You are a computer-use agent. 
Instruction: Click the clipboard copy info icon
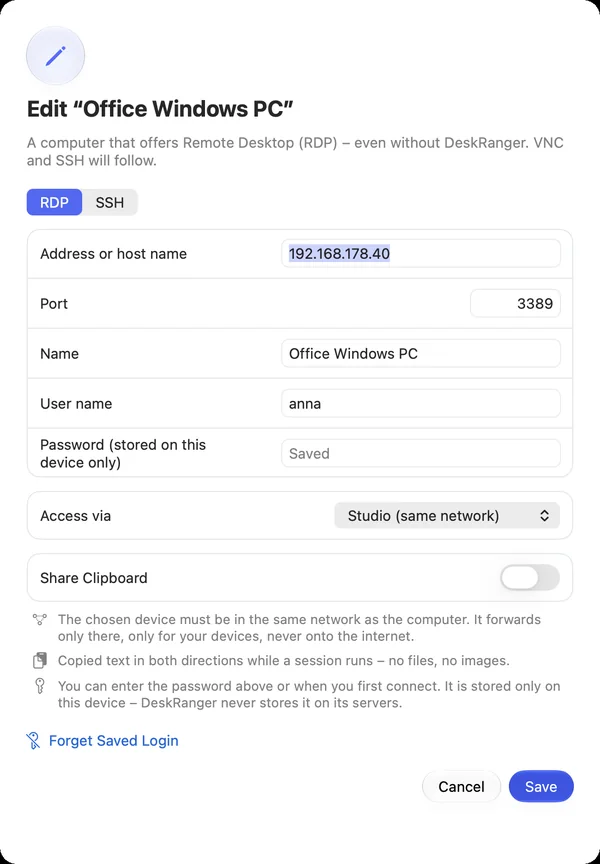[x=40, y=660]
